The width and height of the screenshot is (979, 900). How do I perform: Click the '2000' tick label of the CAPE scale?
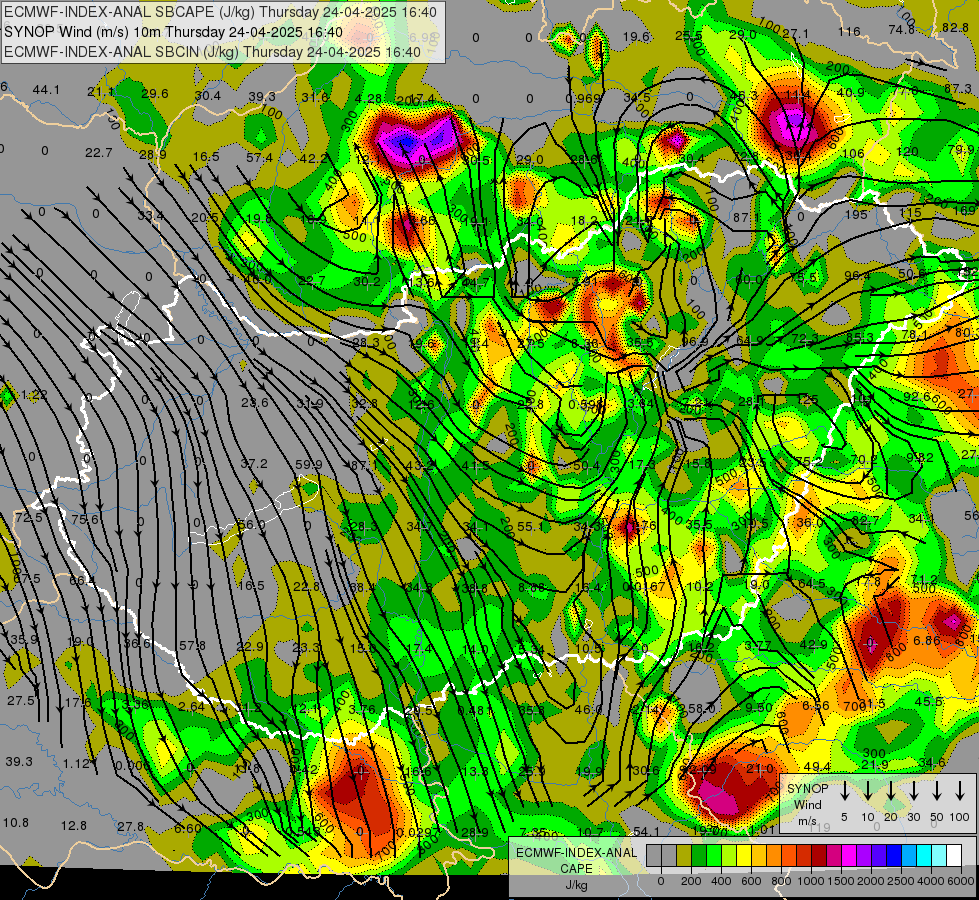pyautogui.click(x=870, y=881)
